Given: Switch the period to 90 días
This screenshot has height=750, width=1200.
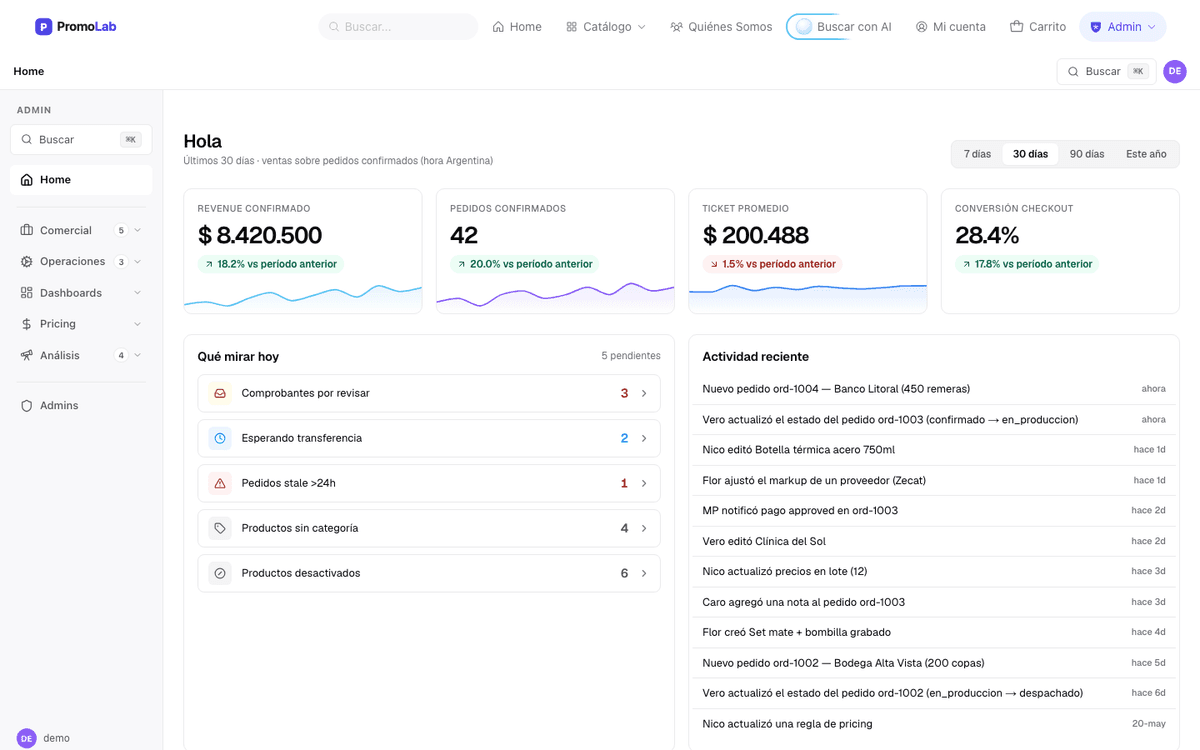Looking at the screenshot, I should tap(1087, 154).
